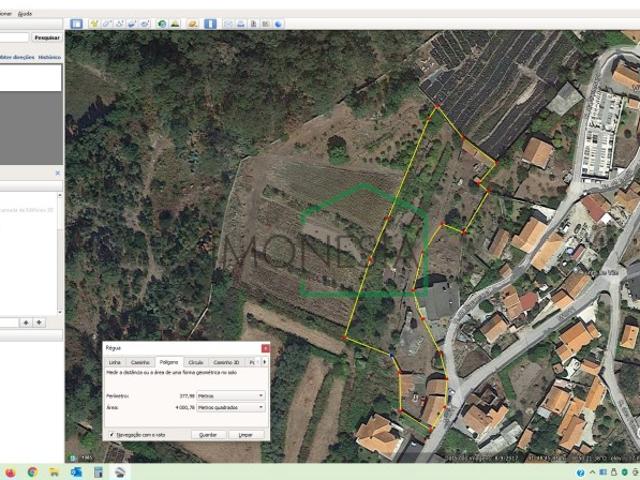The width and height of the screenshot is (640, 480).
Task: Click the 'Pesquisar' search button
Action: (x=47, y=37)
